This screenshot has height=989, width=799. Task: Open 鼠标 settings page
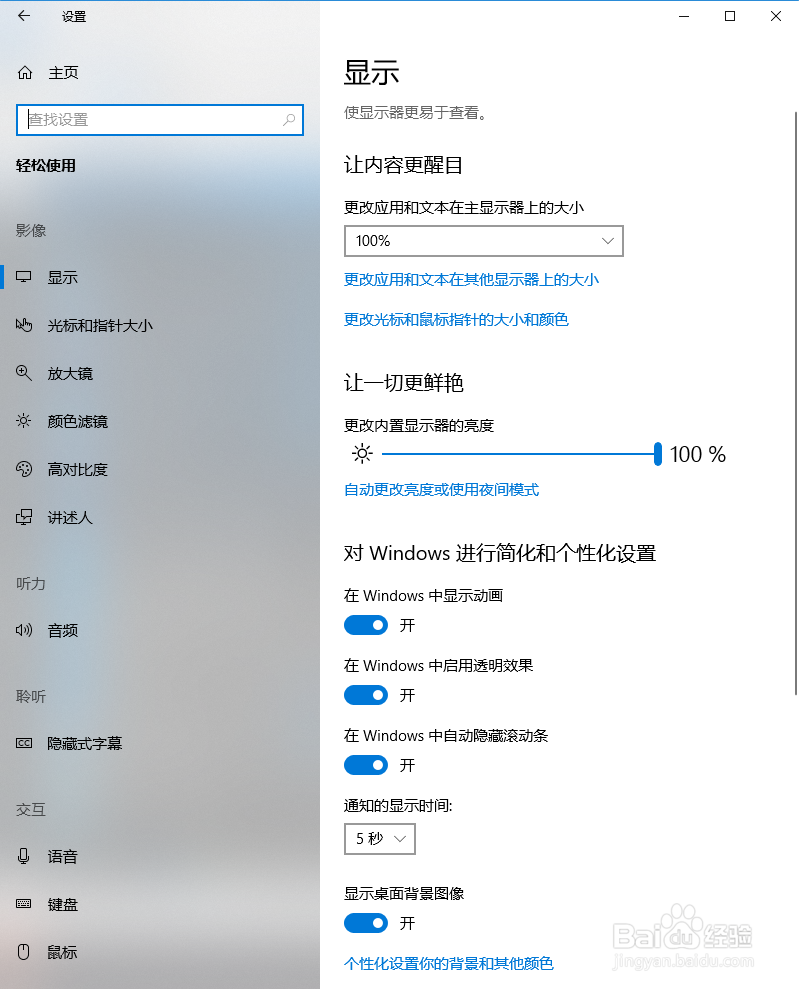[62, 952]
